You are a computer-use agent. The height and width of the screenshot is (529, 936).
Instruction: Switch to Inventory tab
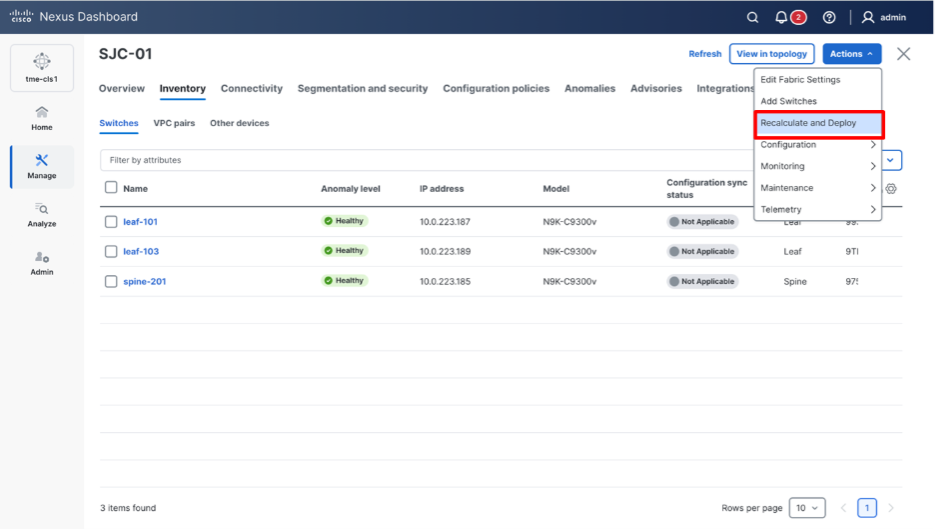point(183,88)
